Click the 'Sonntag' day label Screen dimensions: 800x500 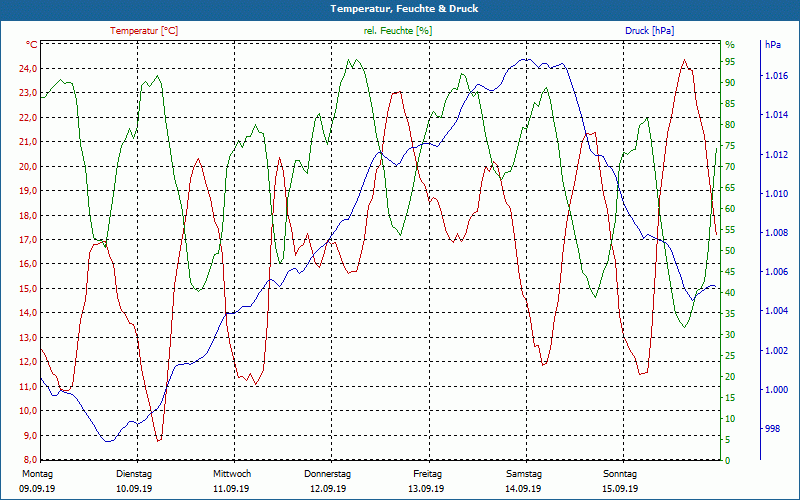pos(620,474)
